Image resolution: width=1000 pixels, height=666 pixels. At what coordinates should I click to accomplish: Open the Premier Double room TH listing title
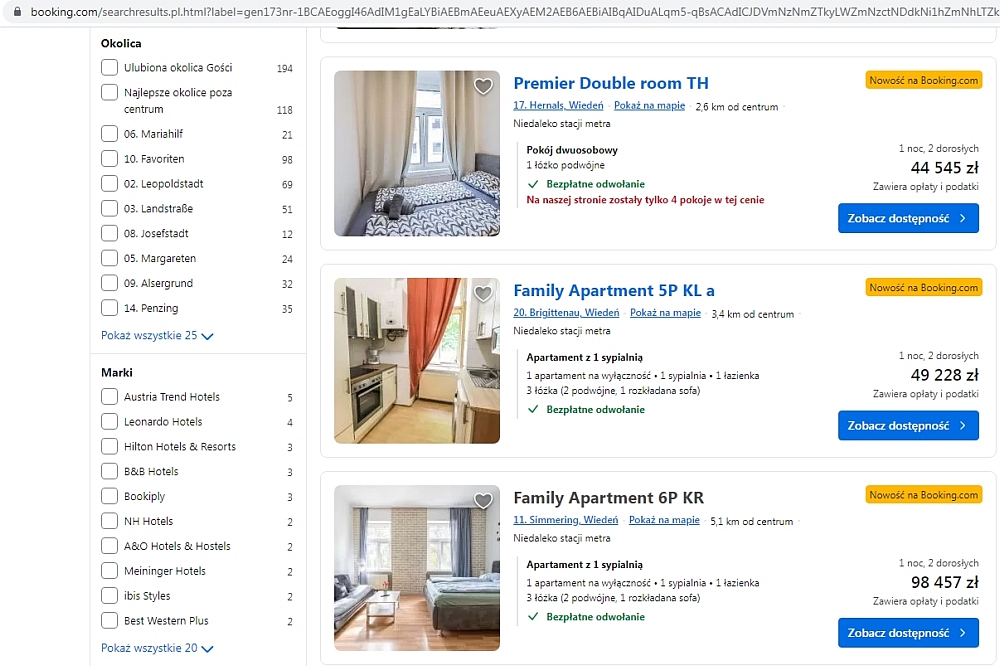610,84
